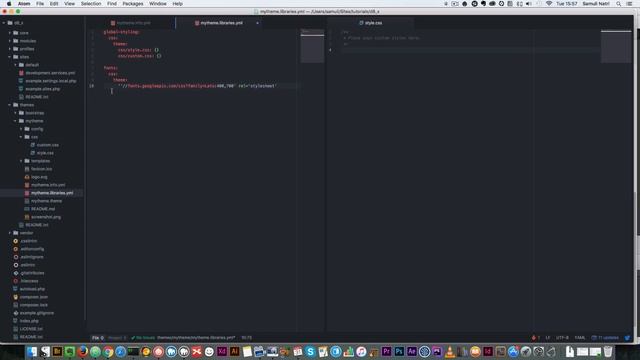Change encoding via UTF-8 status item
Image resolution: width=640 pixels, height=360 pixels.
tap(562, 338)
